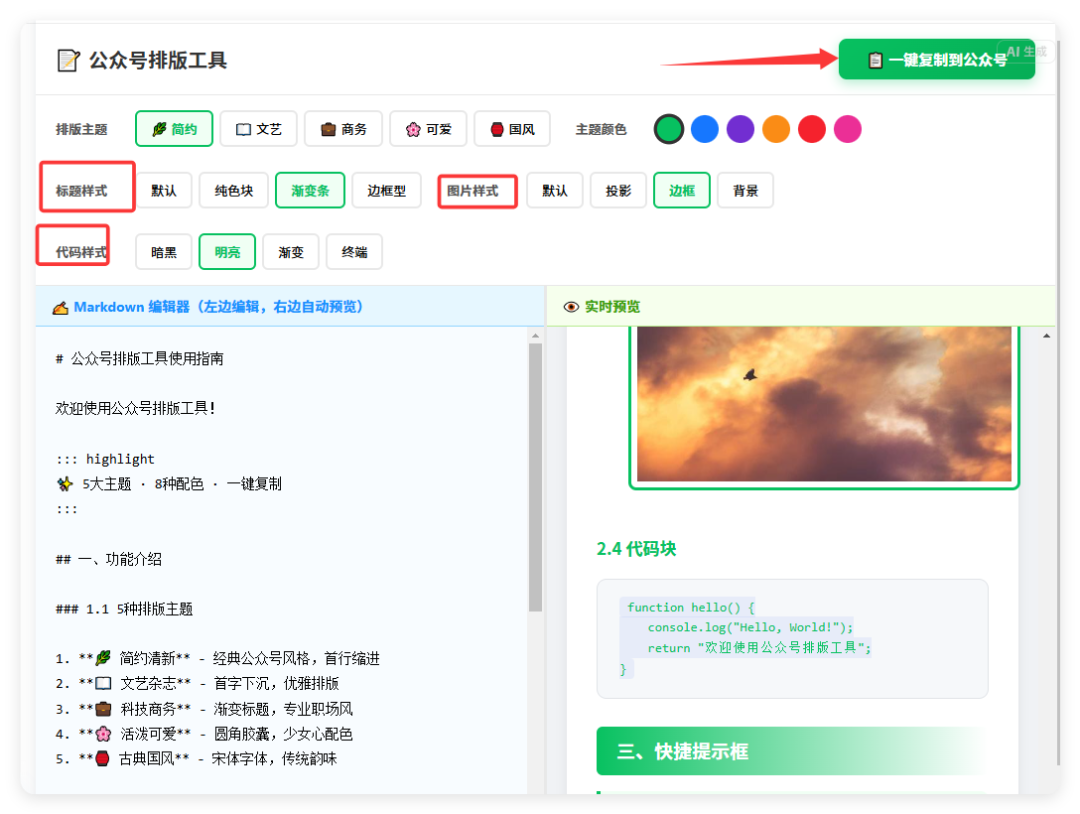Pick the pink theme color swatch
This screenshot has width=1080, height=814.
(848, 129)
